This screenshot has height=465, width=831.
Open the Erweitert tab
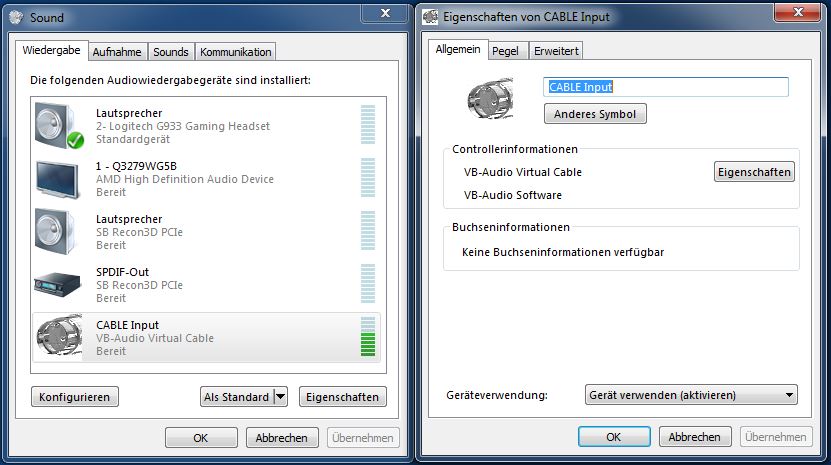556,51
